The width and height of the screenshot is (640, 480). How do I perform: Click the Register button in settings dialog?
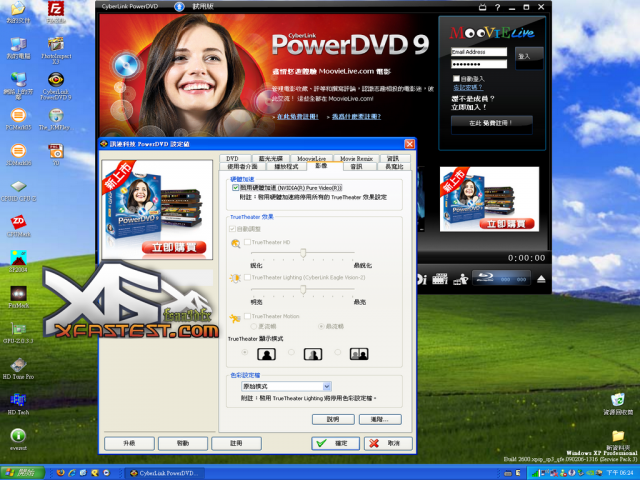(x=236, y=443)
